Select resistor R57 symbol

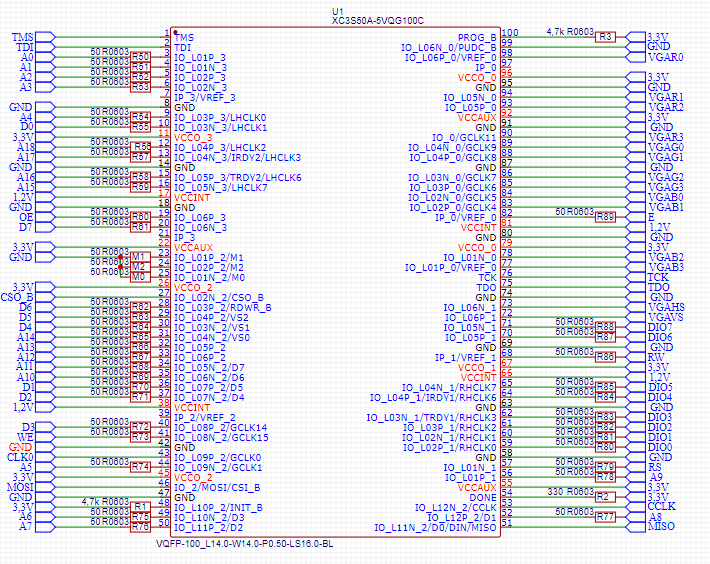(140, 157)
